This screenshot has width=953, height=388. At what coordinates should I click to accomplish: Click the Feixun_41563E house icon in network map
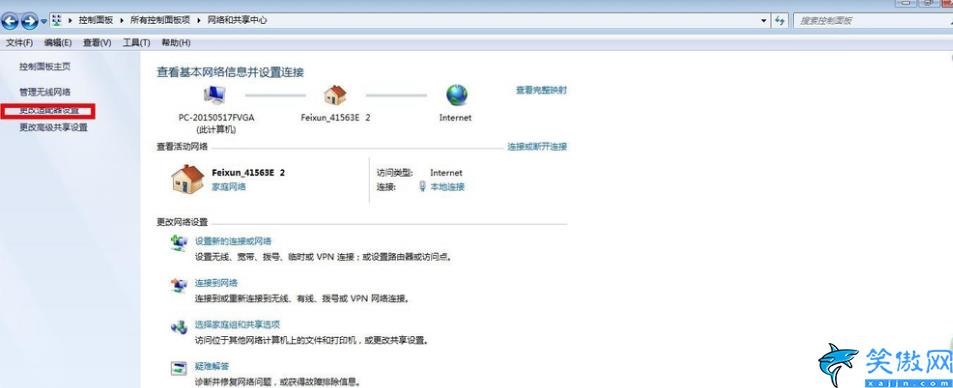click(x=335, y=95)
